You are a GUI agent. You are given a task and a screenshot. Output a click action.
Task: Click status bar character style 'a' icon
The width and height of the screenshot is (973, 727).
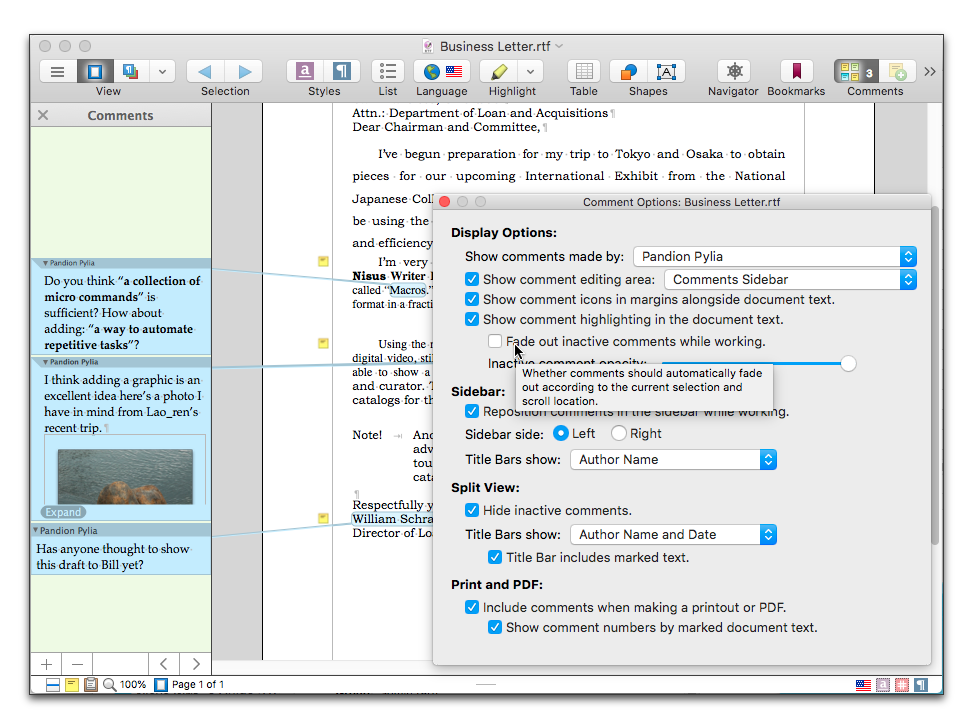tap(883, 685)
